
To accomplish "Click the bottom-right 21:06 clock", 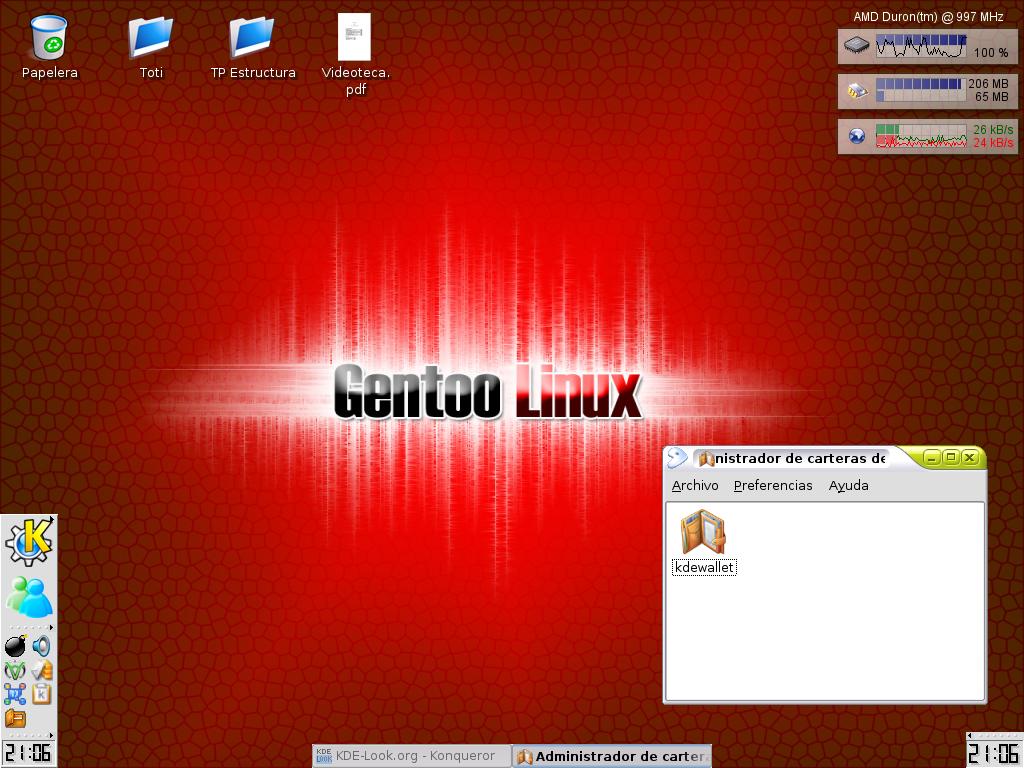I will 995,753.
